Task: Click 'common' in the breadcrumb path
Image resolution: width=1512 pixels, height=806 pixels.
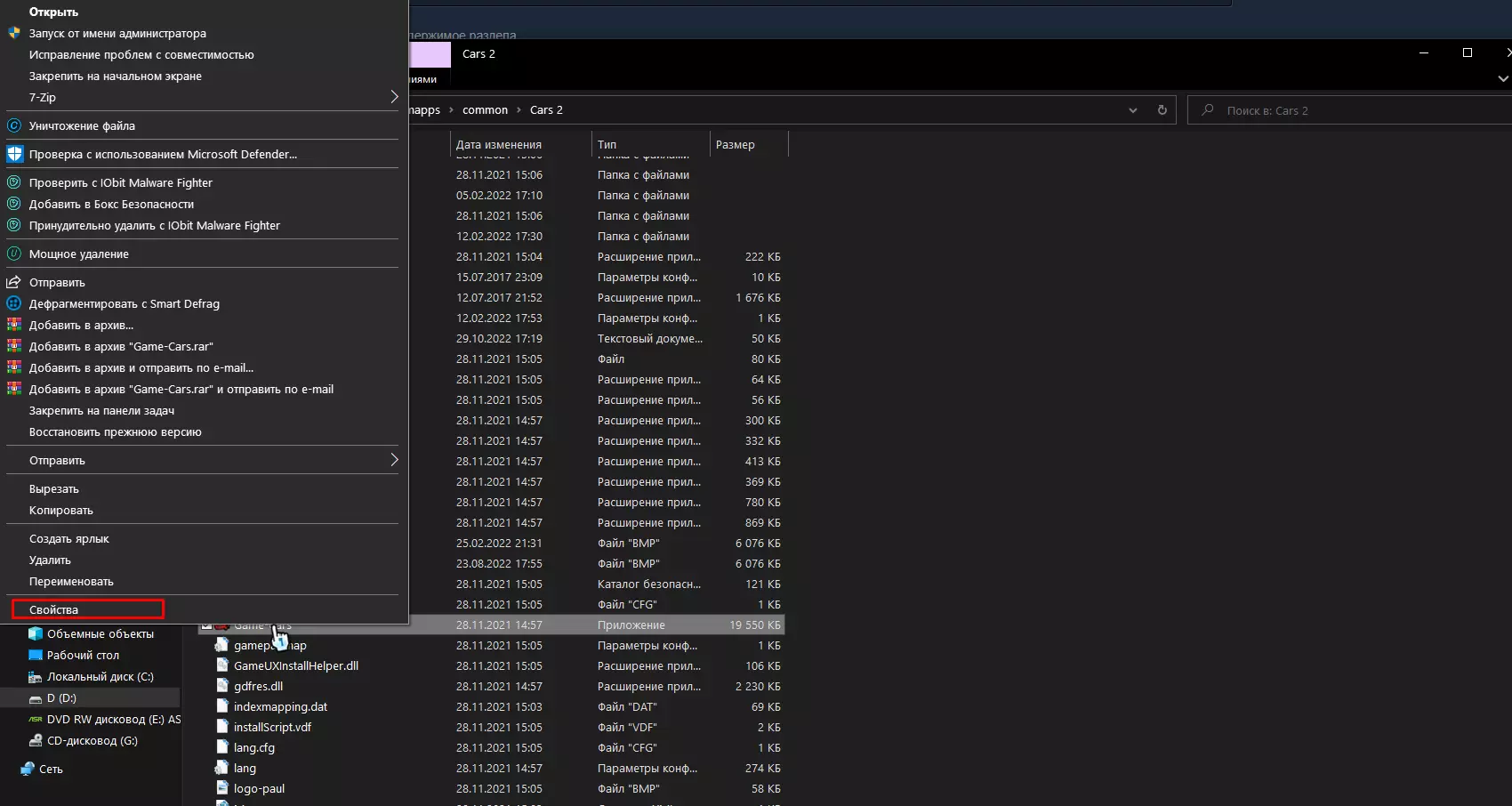Action: coord(485,110)
